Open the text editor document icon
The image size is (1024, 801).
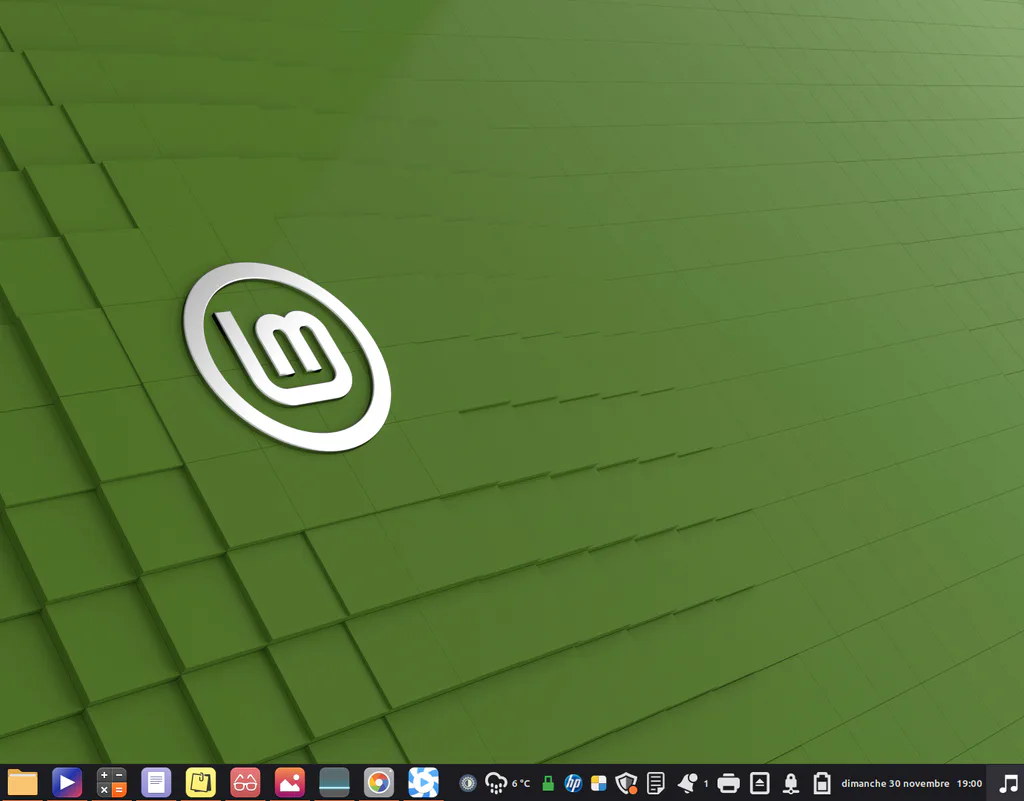pos(155,782)
